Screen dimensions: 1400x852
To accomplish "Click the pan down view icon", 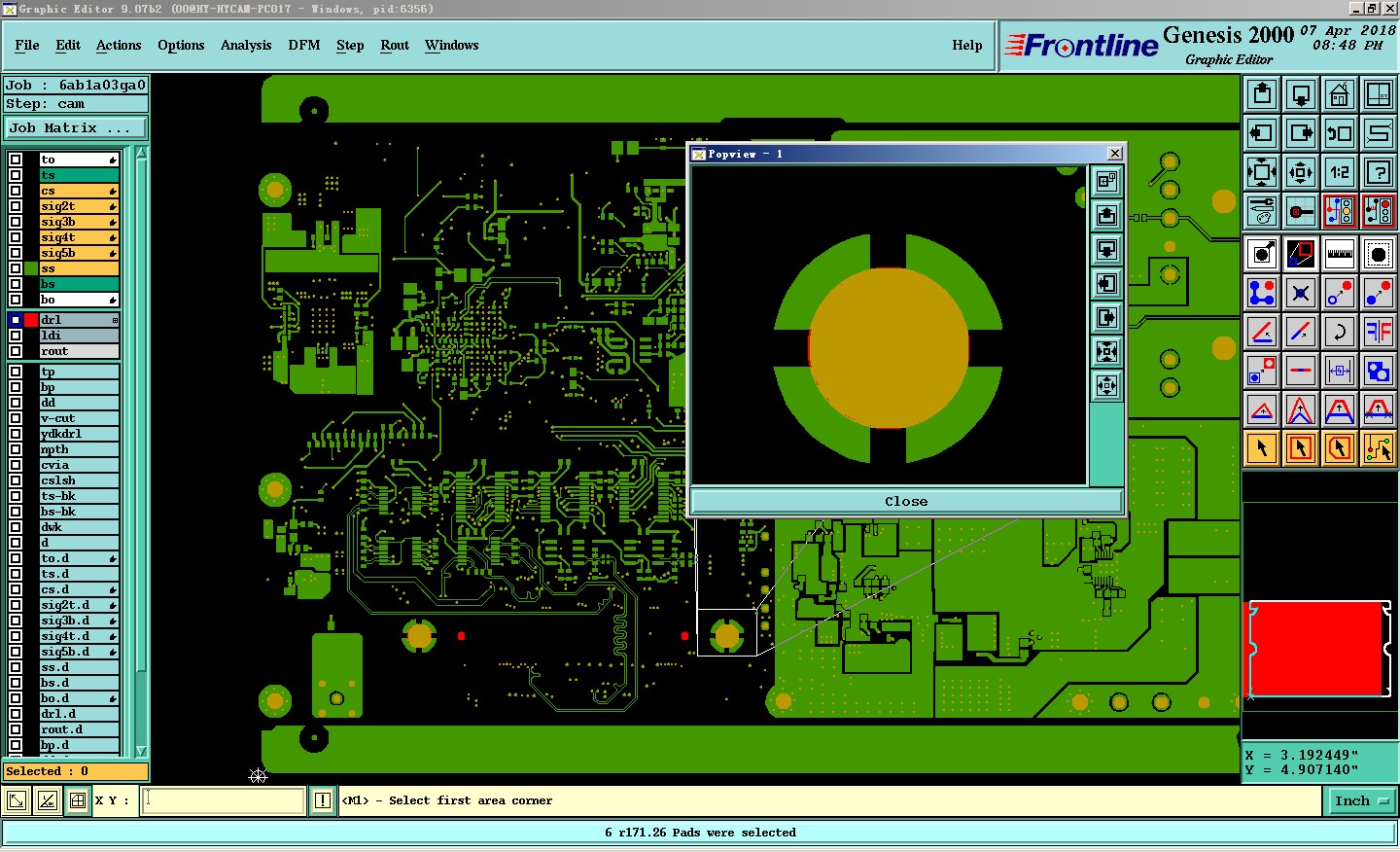I will coord(1301,94).
